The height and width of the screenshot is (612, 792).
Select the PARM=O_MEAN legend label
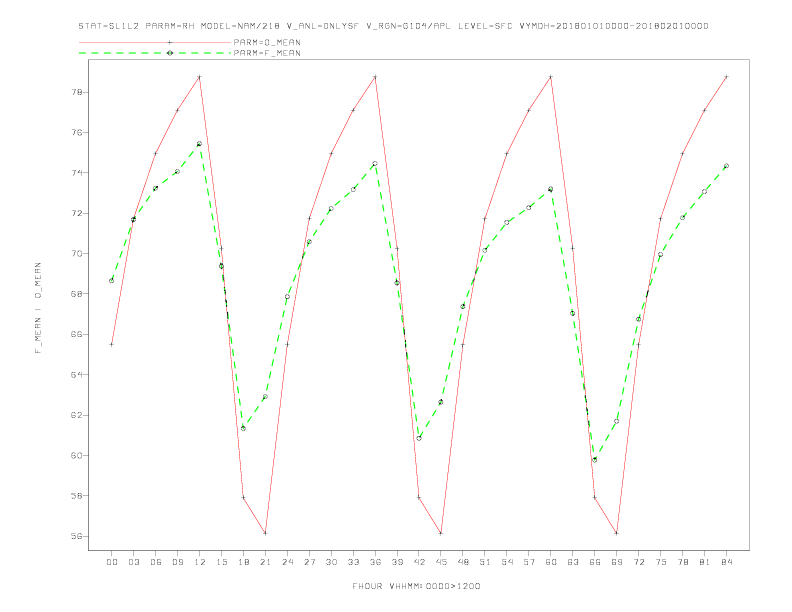point(267,42)
